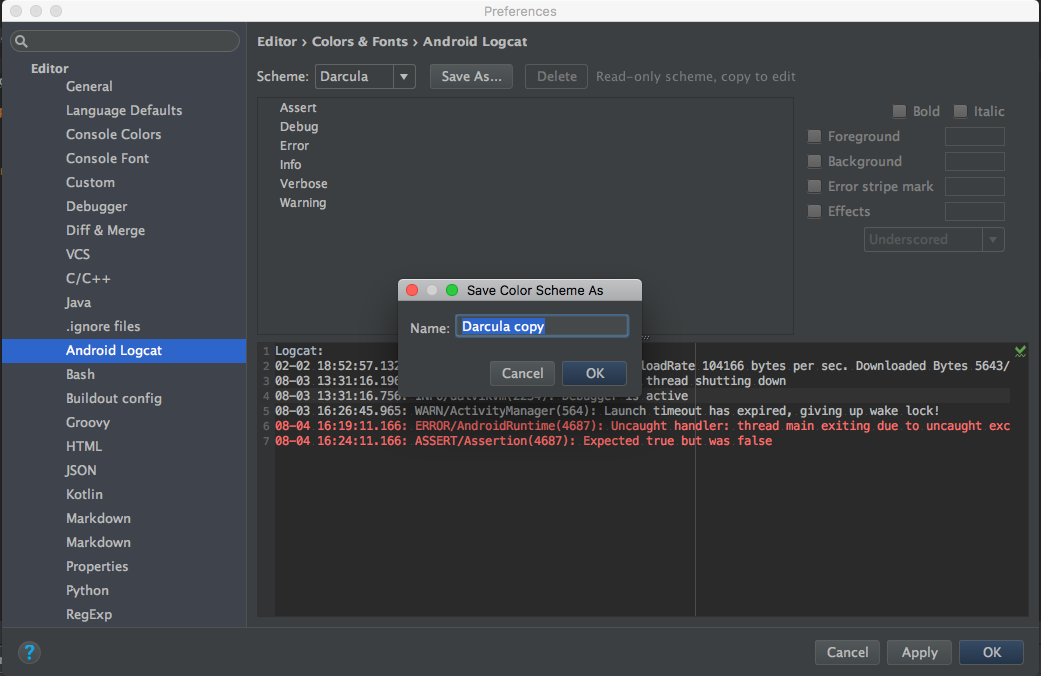Click the Background color swatch
The image size is (1041, 676).
pos(974,161)
